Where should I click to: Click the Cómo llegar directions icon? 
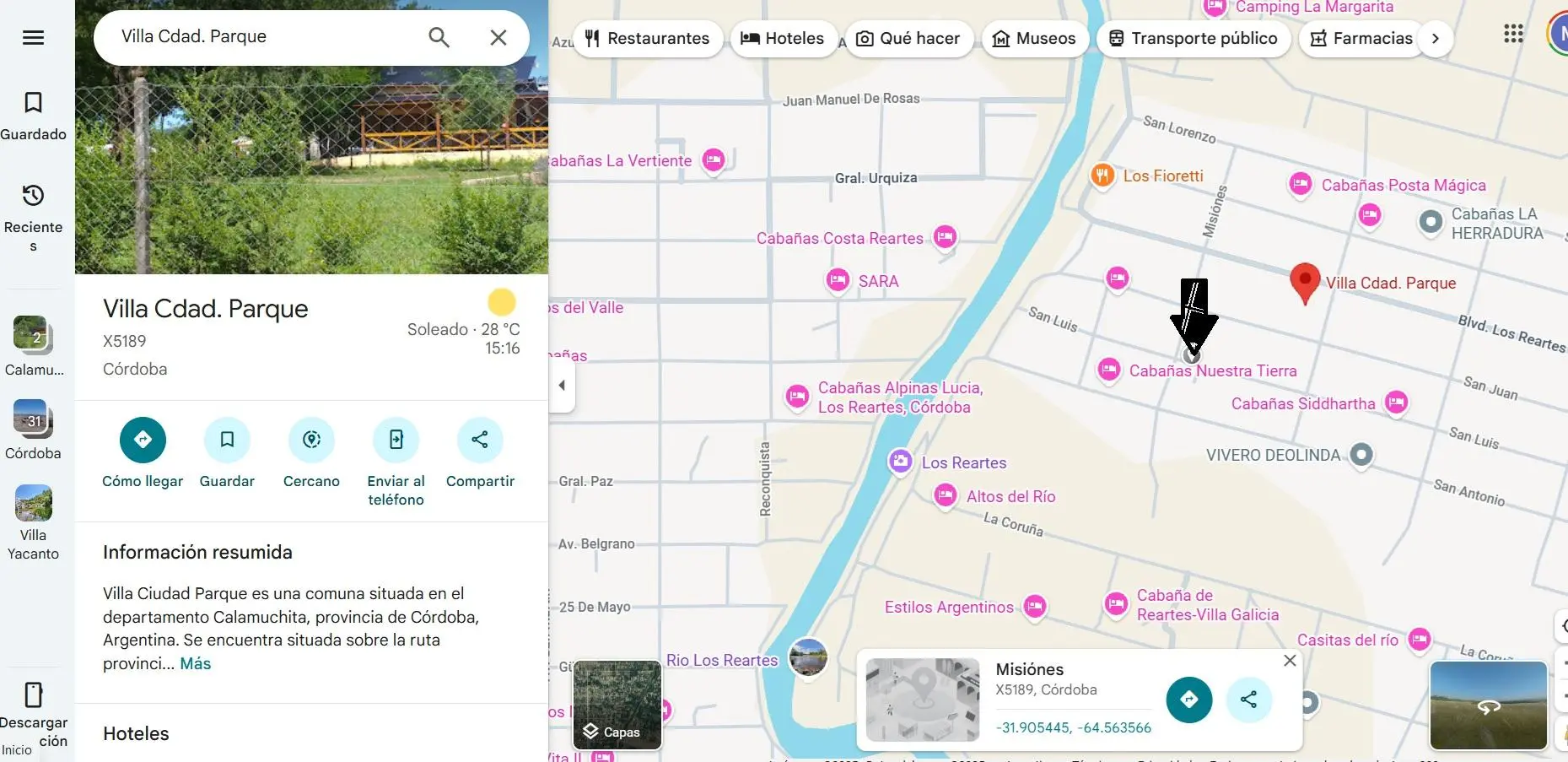[x=143, y=440]
